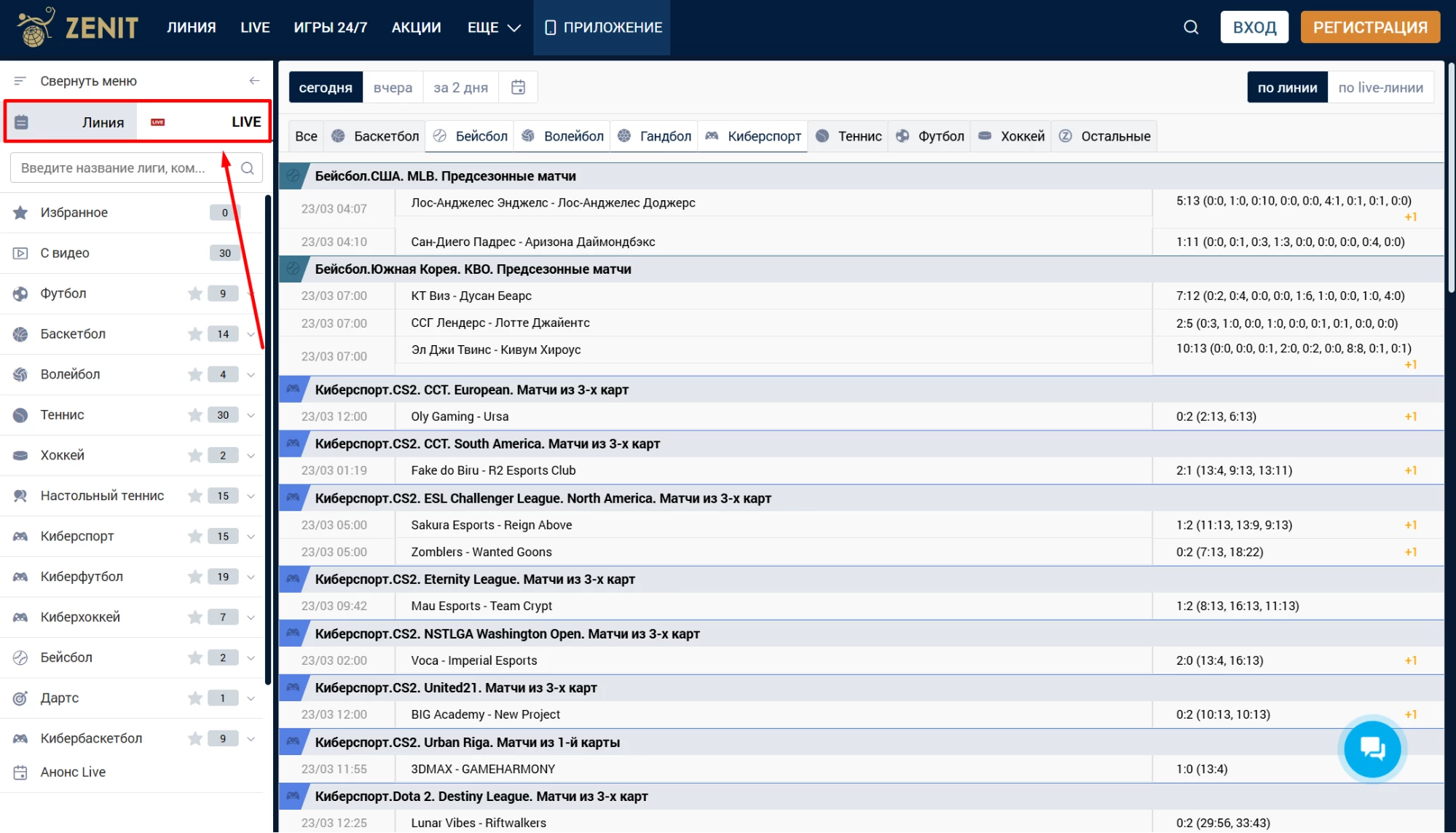Star Баскетбол in the sidebar
This screenshot has height=833, width=1456.
coord(194,334)
